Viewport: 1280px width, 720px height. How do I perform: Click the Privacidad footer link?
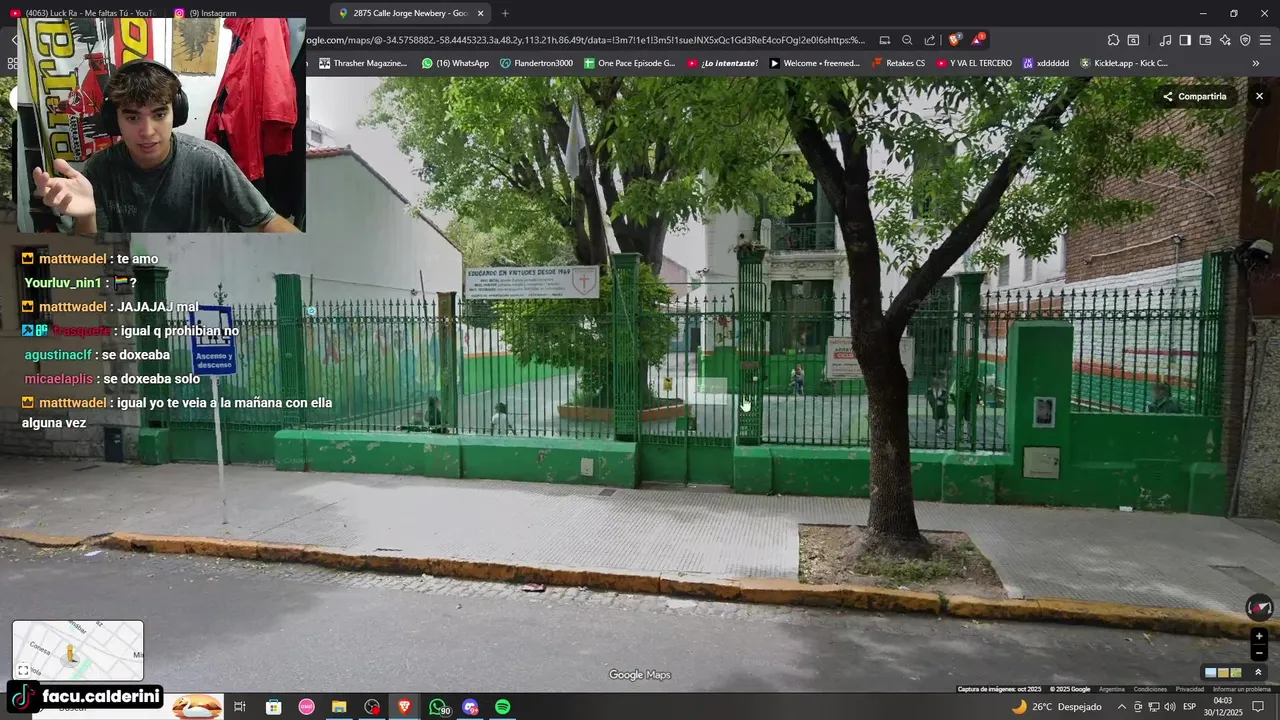[1189, 689]
